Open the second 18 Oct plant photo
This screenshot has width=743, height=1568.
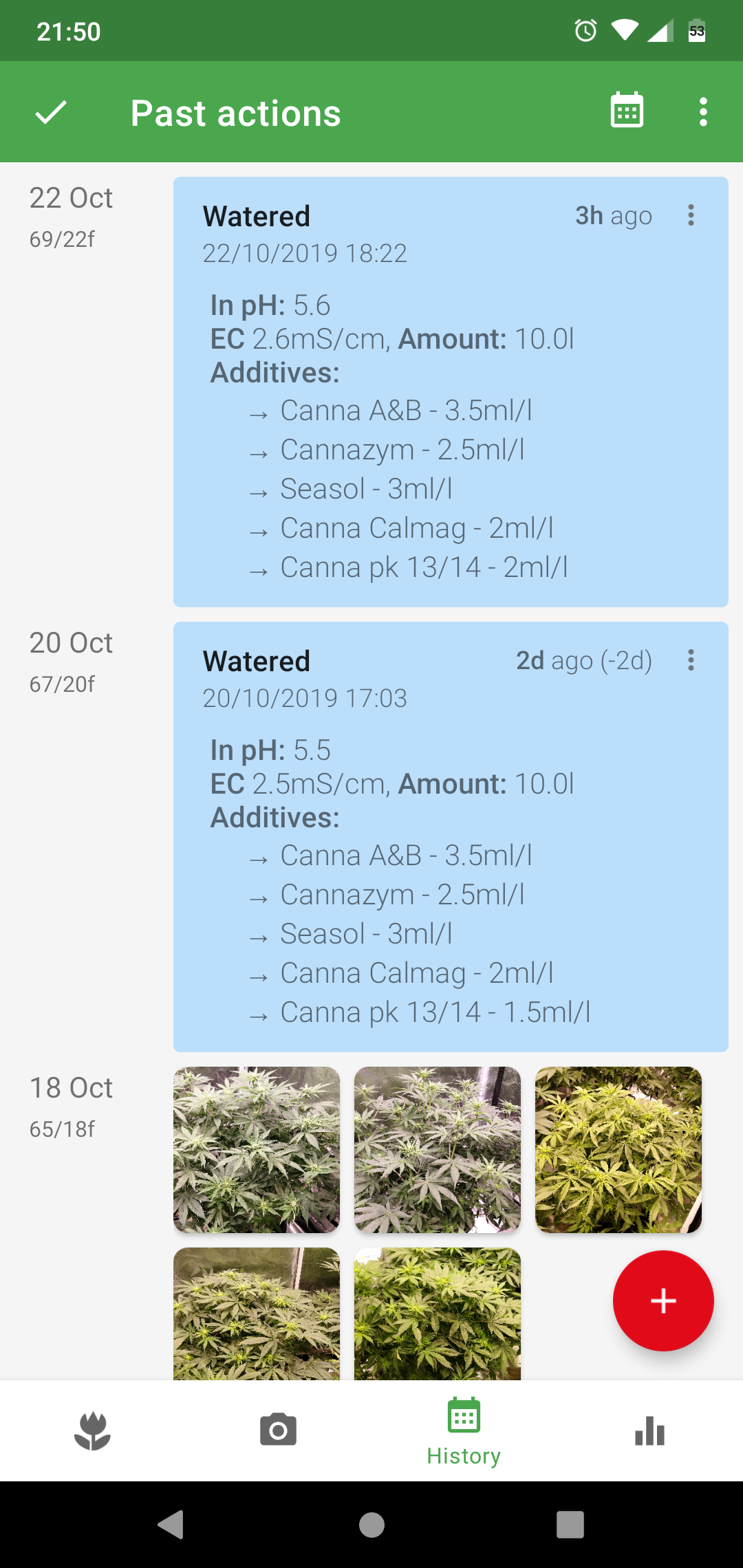pyautogui.click(x=438, y=1149)
